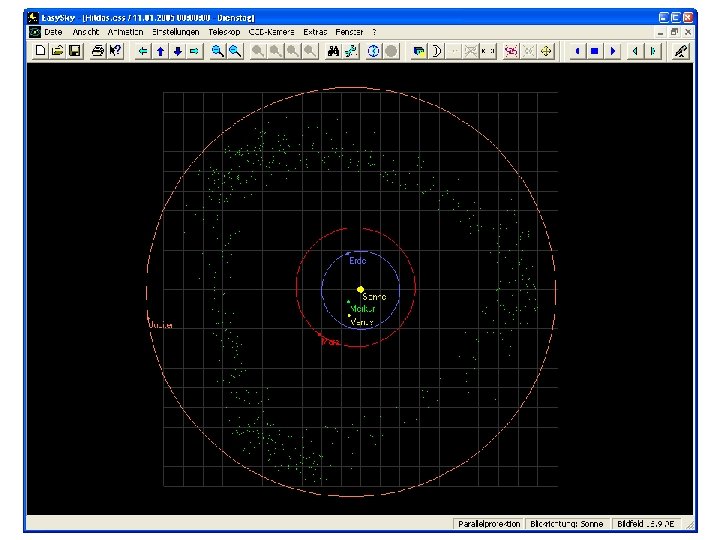Click the yellow Sonne marker
720x540 pixels.
click(361, 289)
